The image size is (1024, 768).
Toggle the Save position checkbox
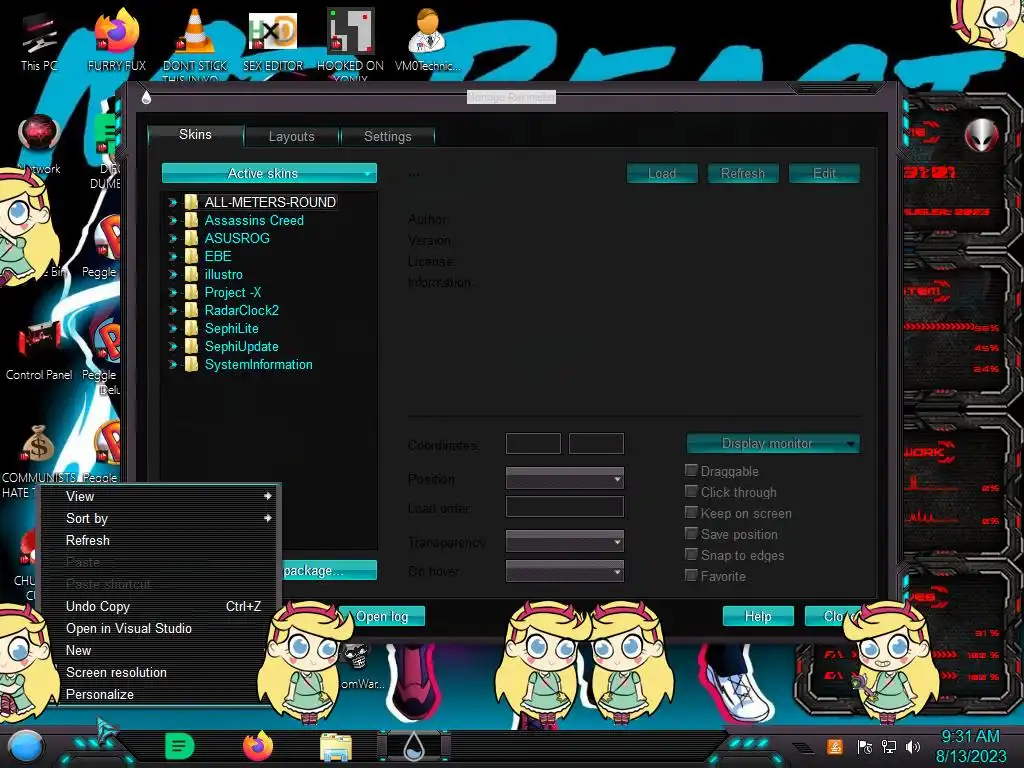pyautogui.click(x=691, y=534)
